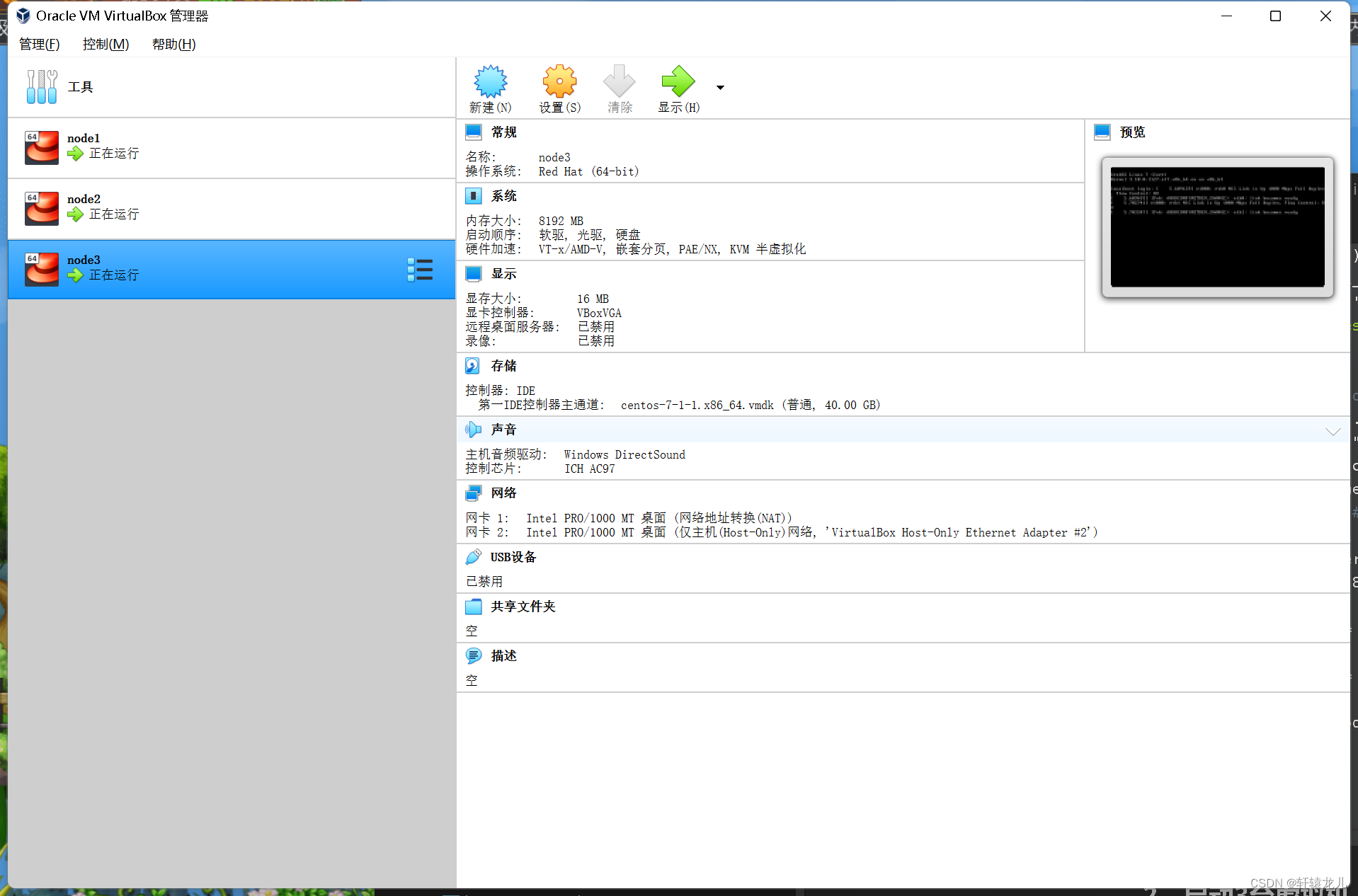
Task: Select the node1 virtual machine
Action: (x=232, y=147)
